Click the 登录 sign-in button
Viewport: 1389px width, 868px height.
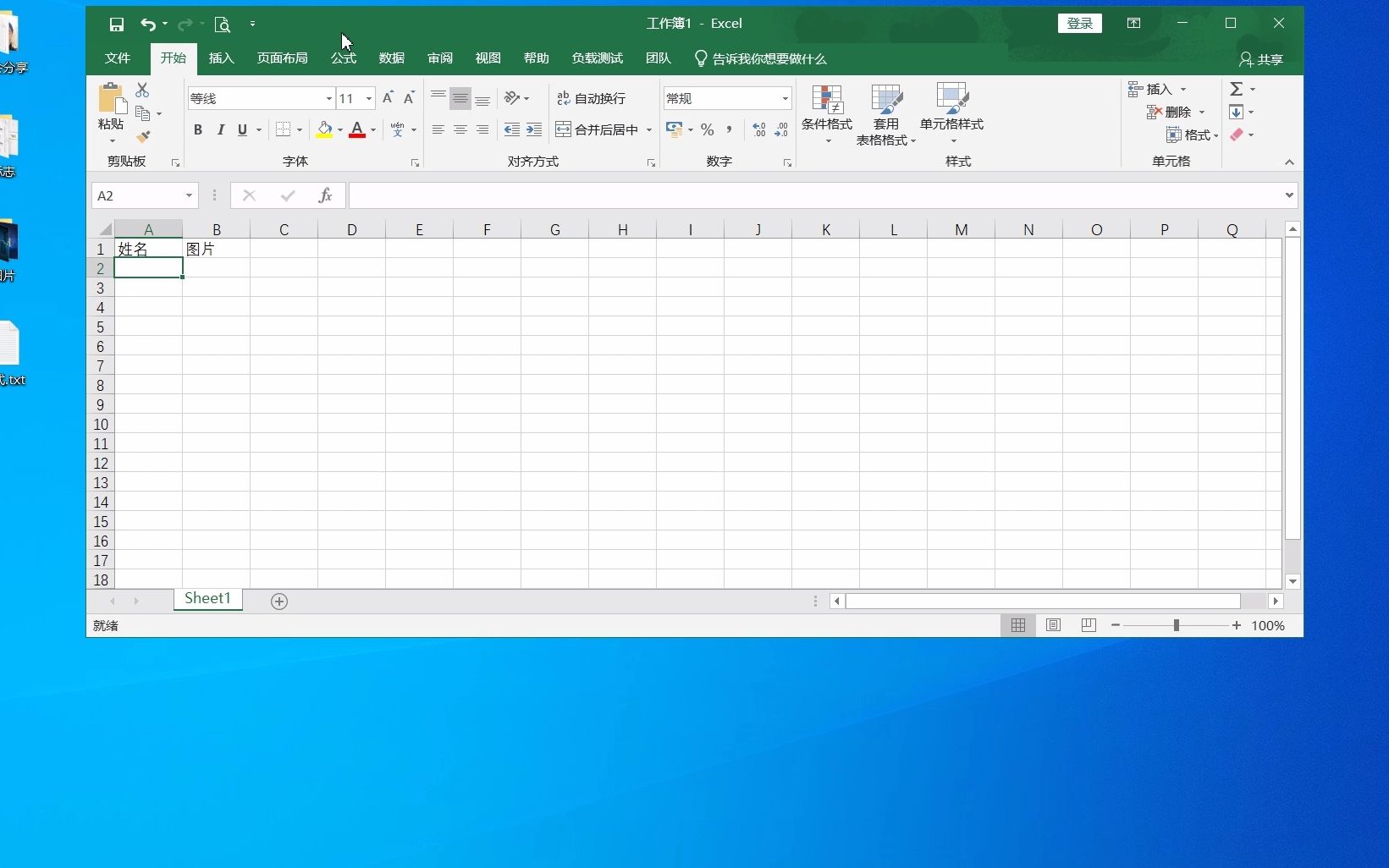(x=1080, y=24)
